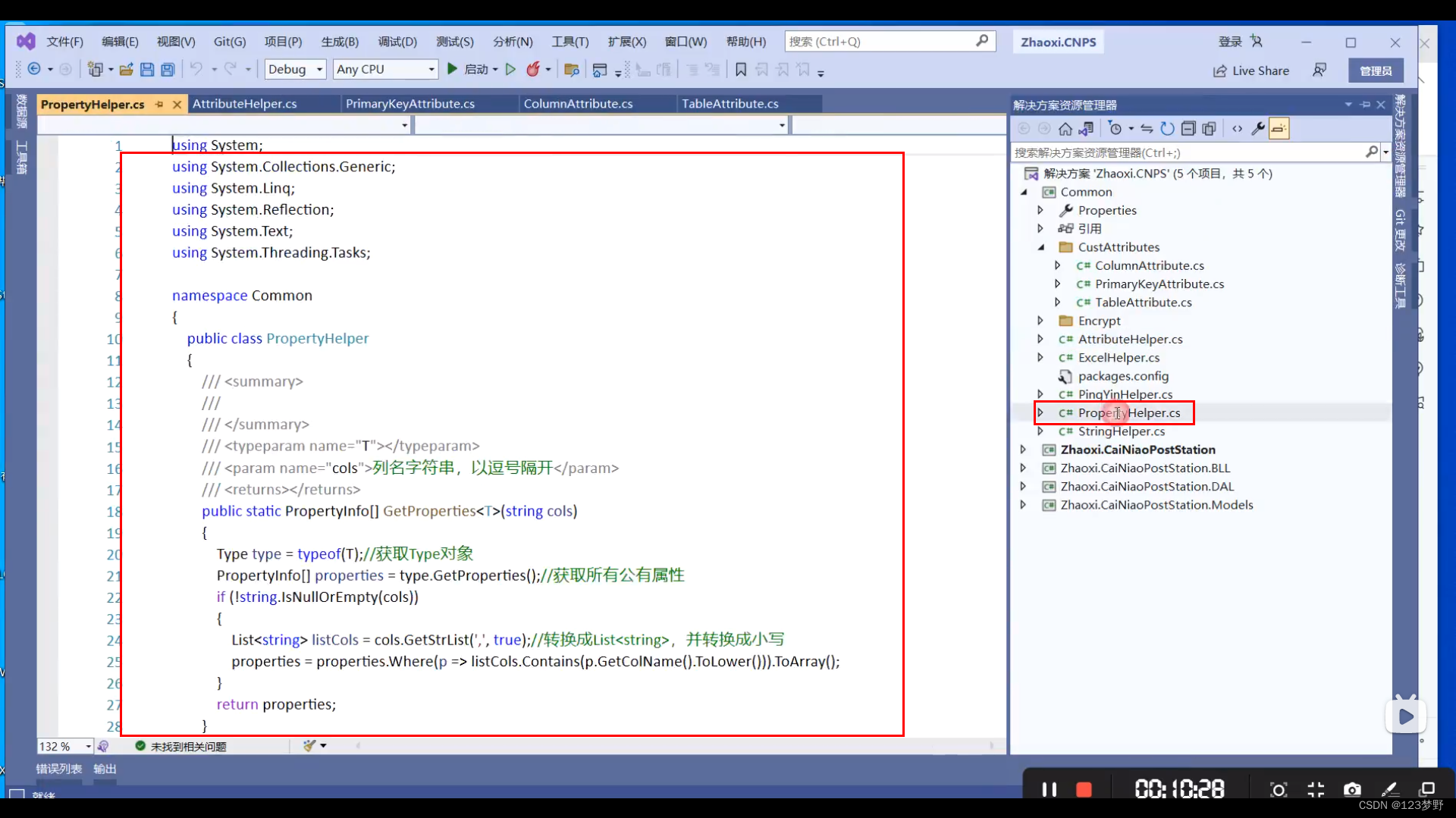
Task: Click the 搜索 (Ctrl+Q) search box
Action: click(x=890, y=42)
